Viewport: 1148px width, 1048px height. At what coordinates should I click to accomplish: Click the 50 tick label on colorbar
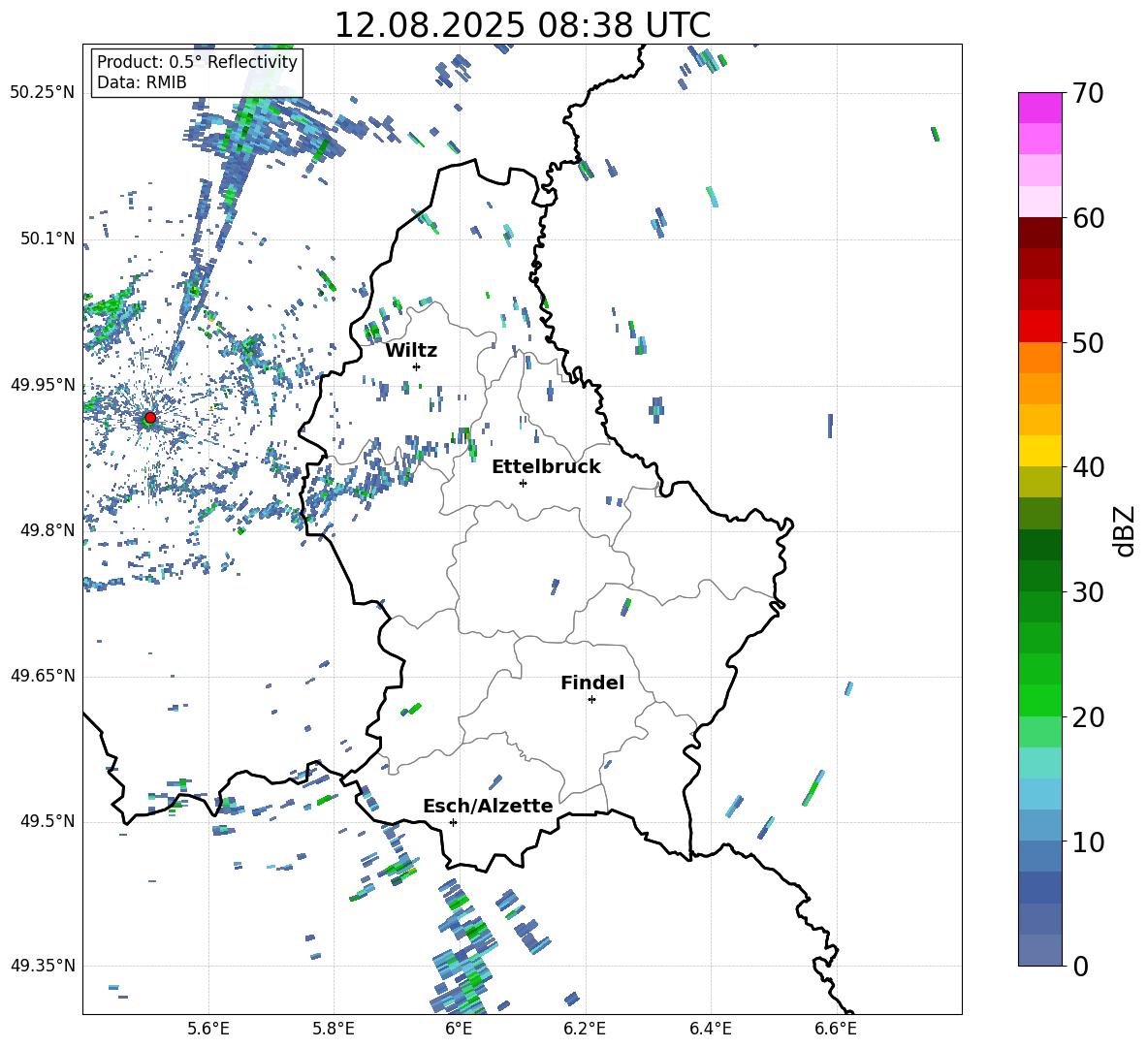coord(1088,342)
